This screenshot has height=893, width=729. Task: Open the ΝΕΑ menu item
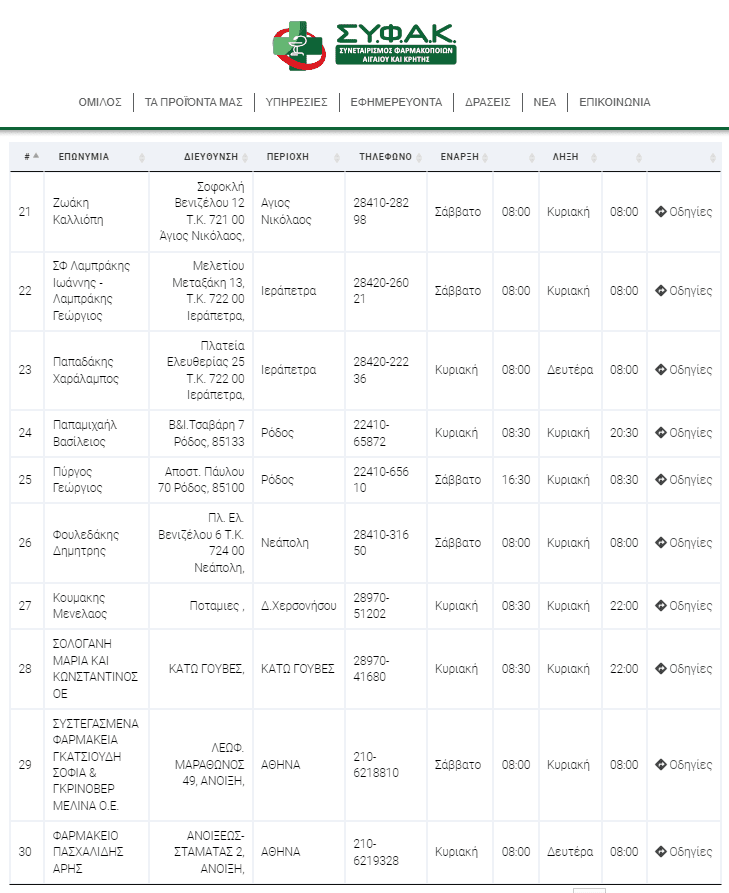click(544, 103)
